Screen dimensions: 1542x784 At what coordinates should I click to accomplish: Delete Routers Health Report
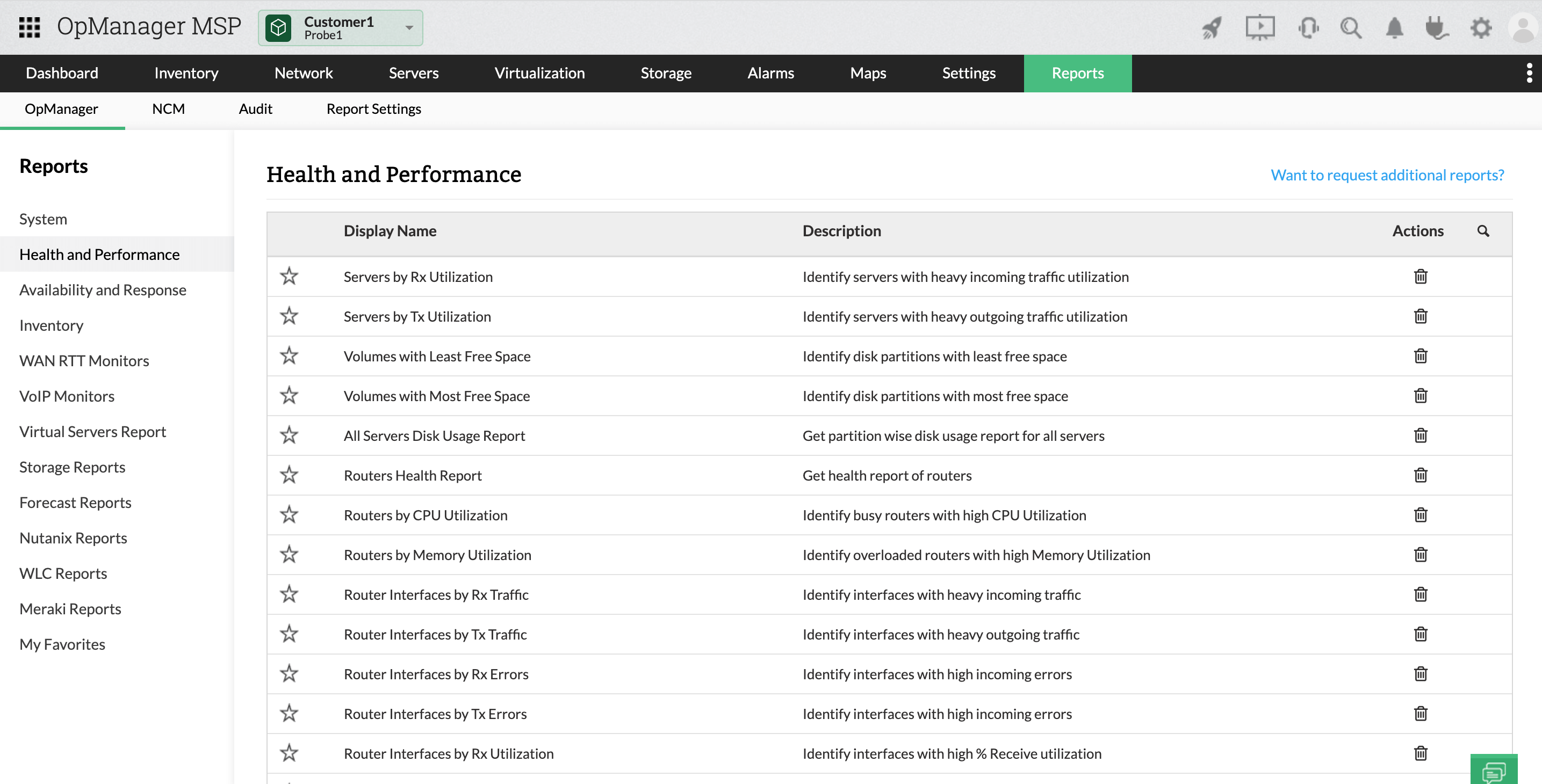click(1421, 475)
